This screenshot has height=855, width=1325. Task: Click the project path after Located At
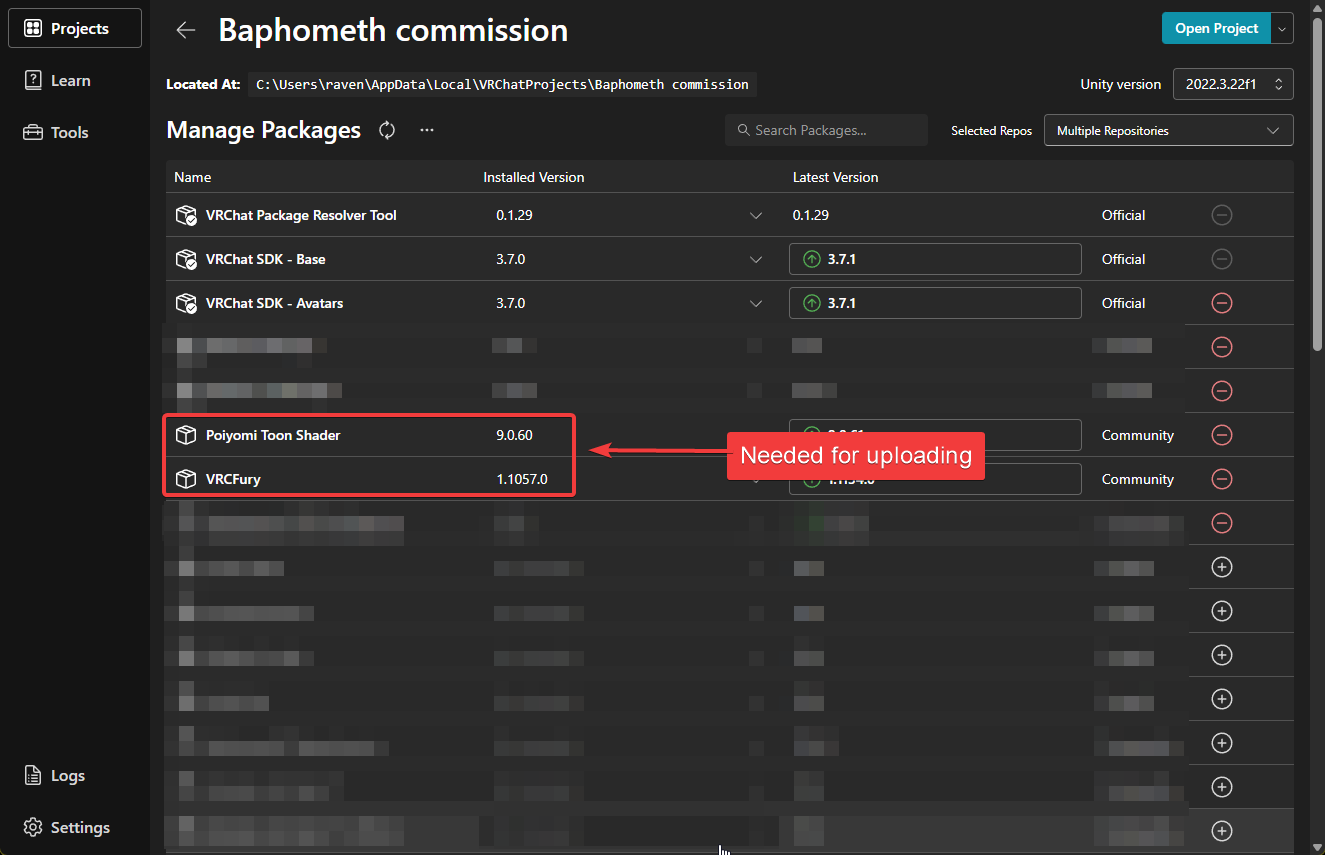coord(502,84)
